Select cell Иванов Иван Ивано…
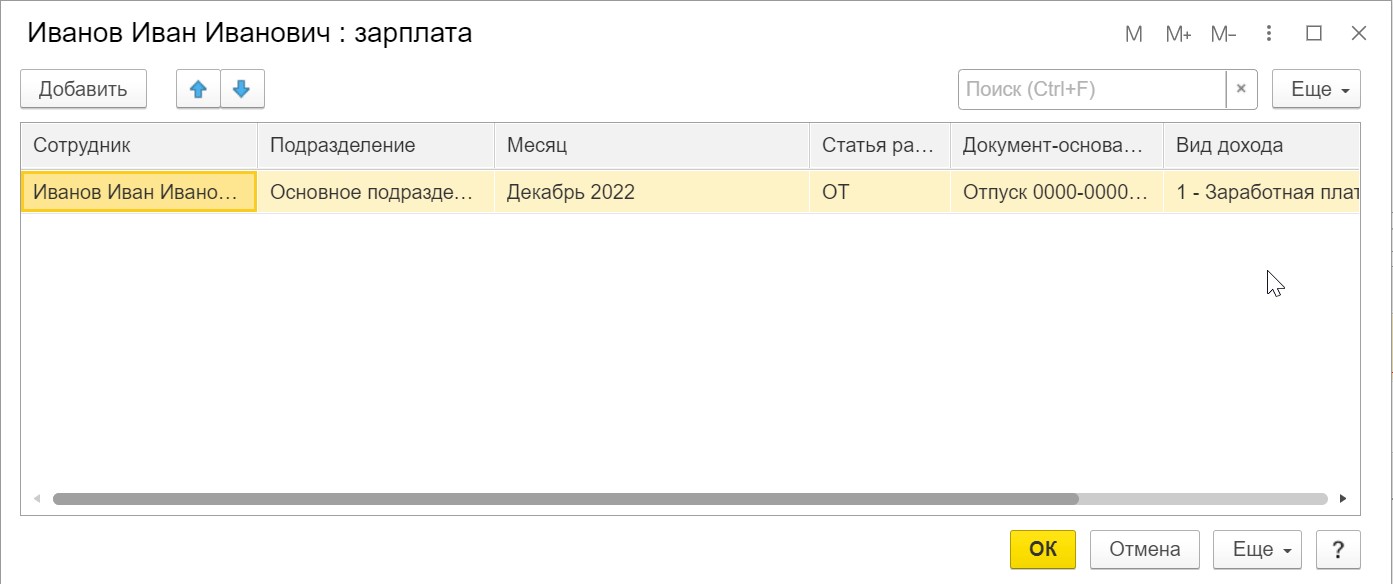The image size is (1393, 584). 139,192
